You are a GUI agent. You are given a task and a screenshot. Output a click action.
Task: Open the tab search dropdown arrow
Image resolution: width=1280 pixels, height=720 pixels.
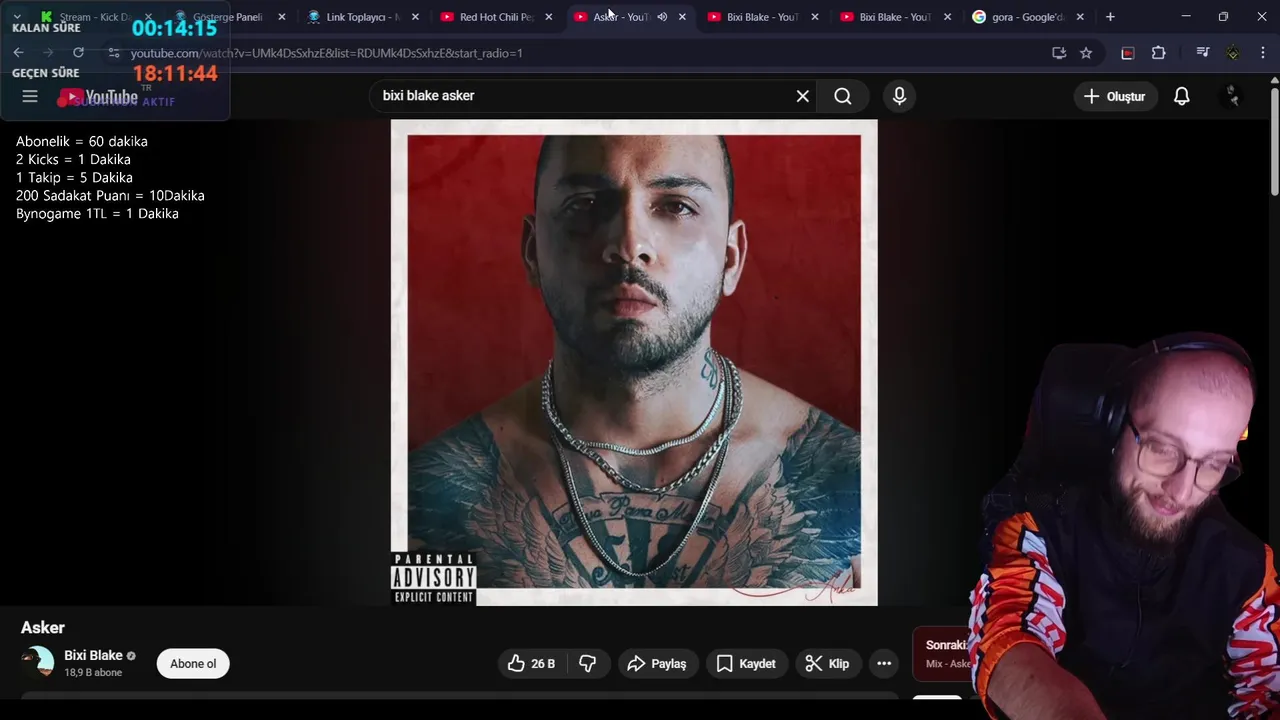pyautogui.click(x=17, y=17)
